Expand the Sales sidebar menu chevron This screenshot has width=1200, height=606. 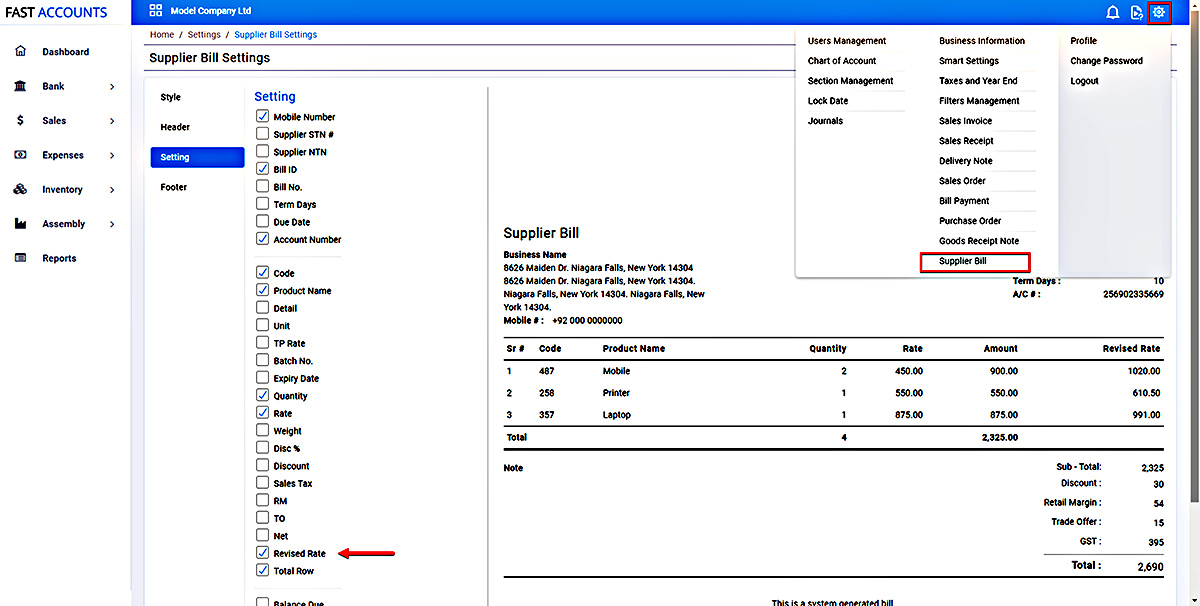[112, 121]
